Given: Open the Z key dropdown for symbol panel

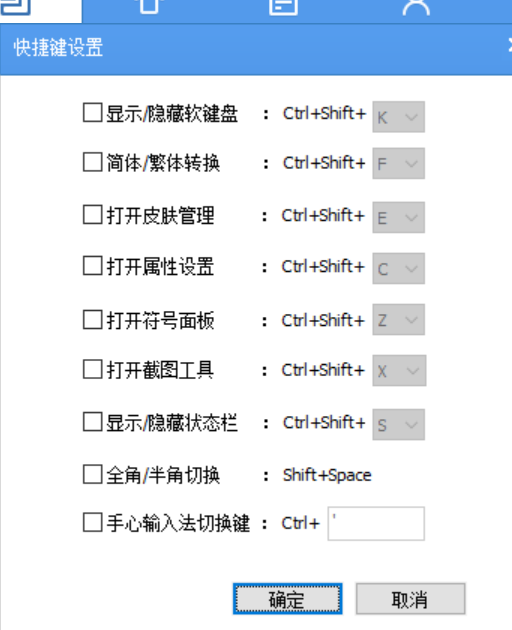Looking at the screenshot, I should click(399, 320).
